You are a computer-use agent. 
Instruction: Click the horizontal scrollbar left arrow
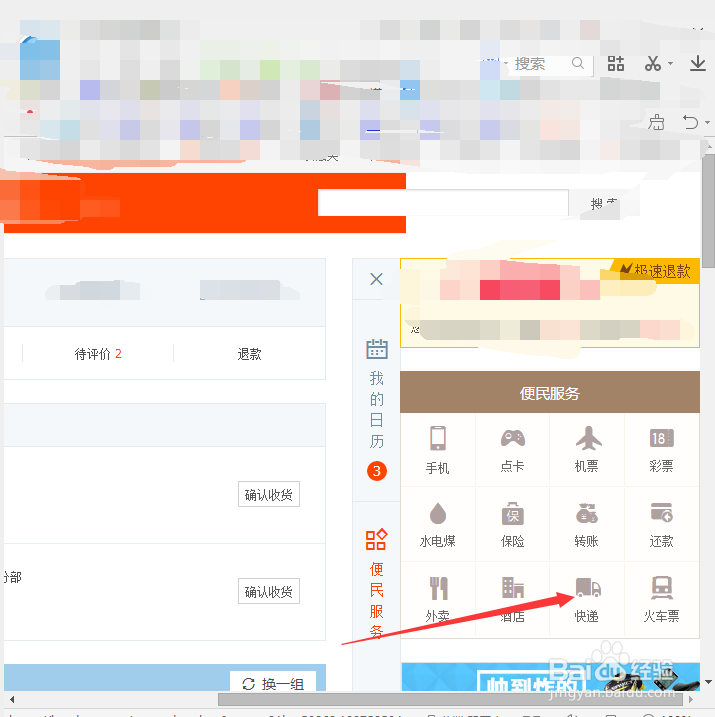[12, 699]
